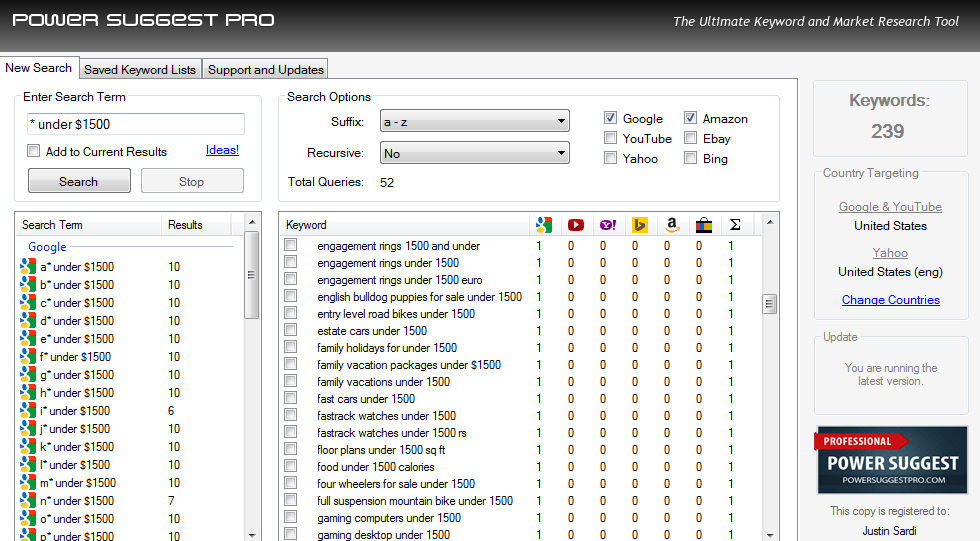
Task: Select keyword floor plans under 1500 sq ft
Action: point(381,450)
